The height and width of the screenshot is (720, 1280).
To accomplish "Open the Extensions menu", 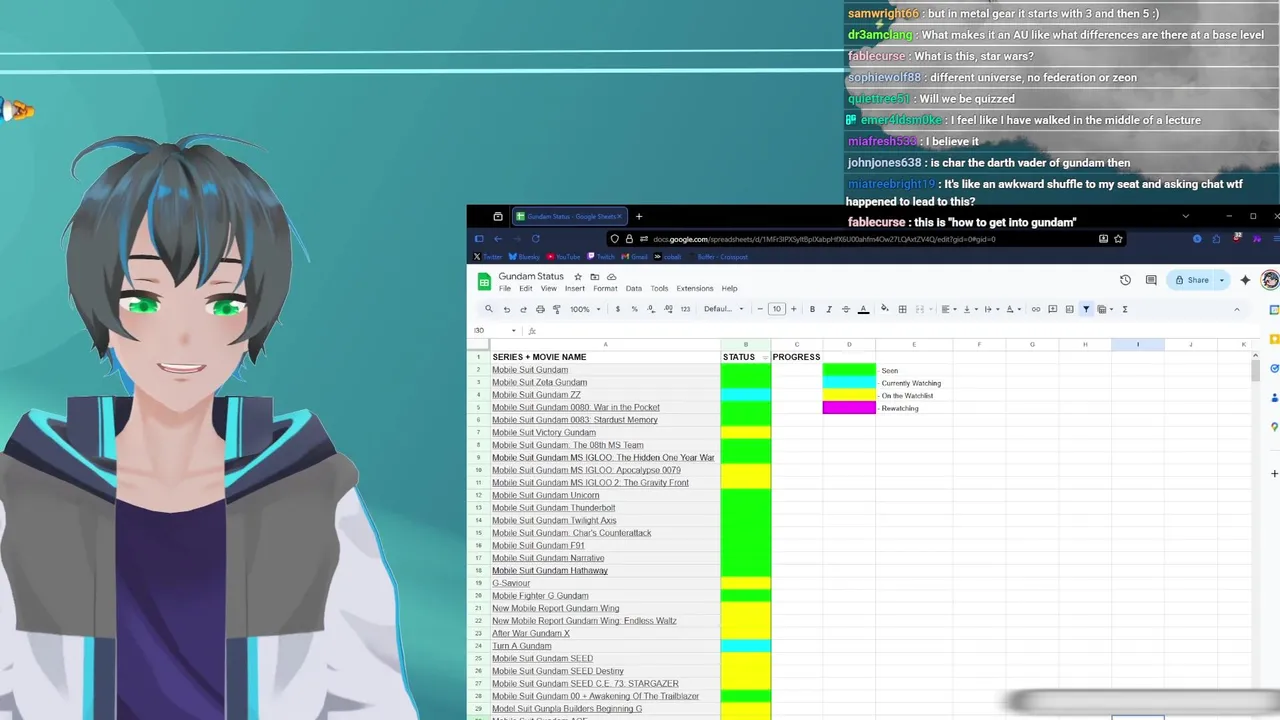I will [695, 288].
